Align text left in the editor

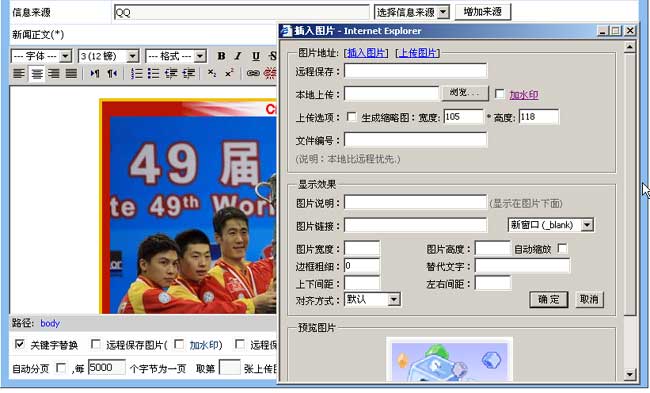coord(19,74)
